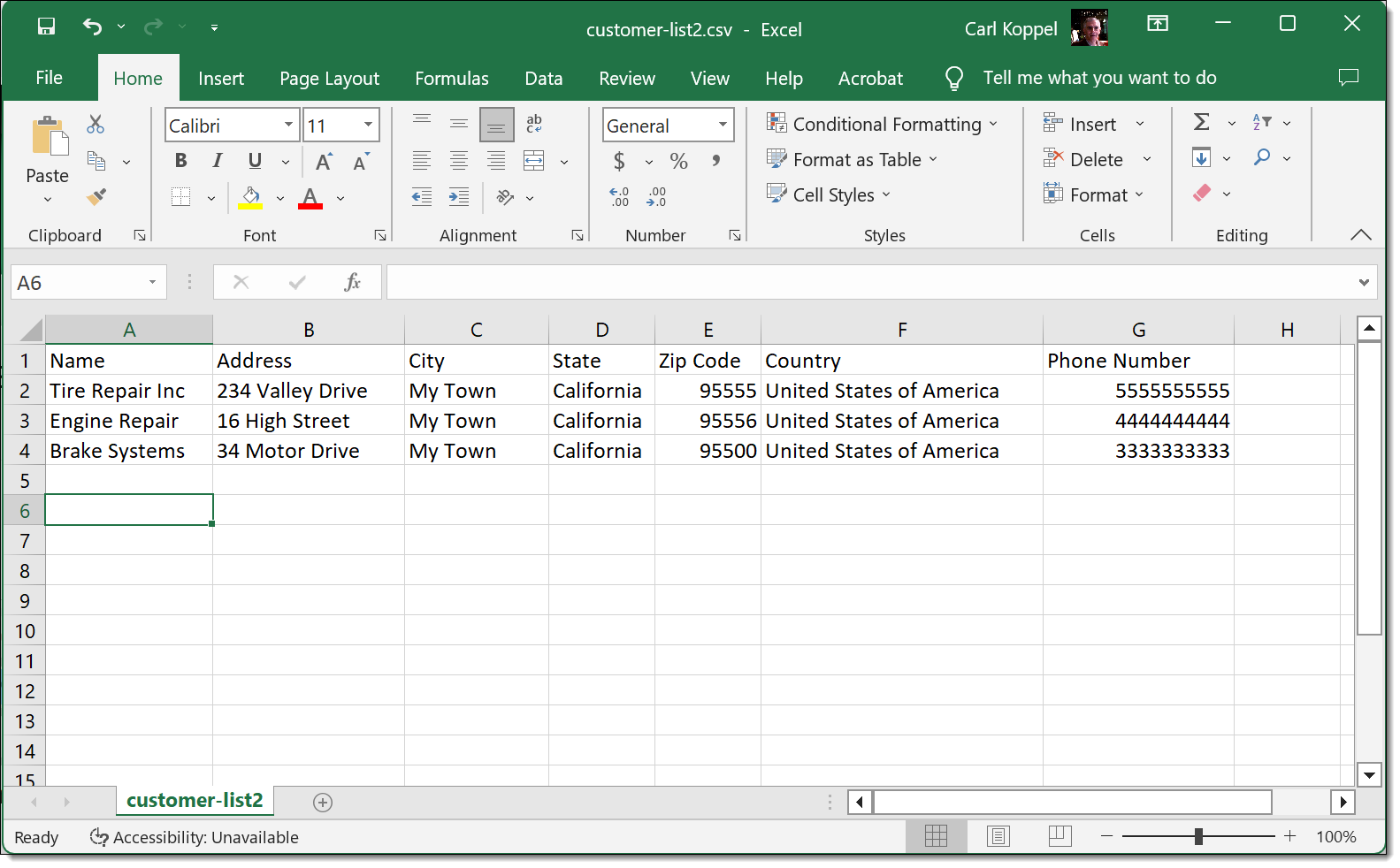The height and width of the screenshot is (868, 1400).
Task: Toggle Bold formatting
Action: [180, 160]
